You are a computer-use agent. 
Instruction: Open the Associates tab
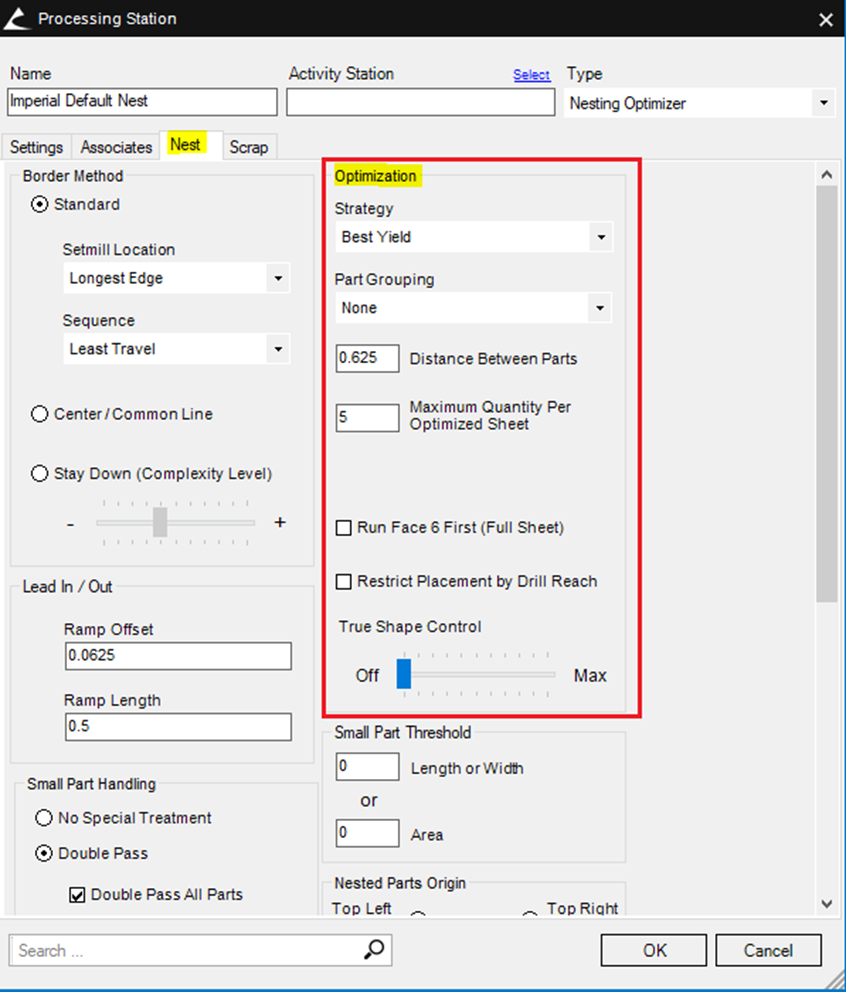(x=116, y=147)
